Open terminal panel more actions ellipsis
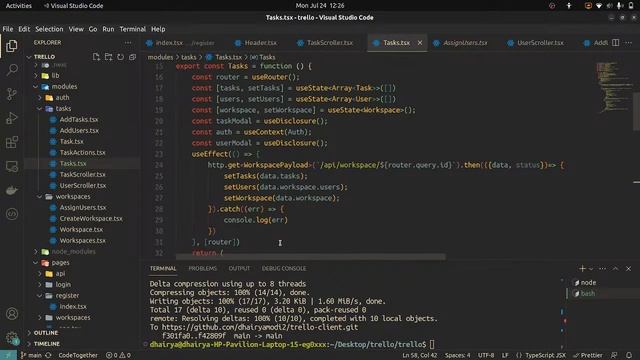The width and height of the screenshot is (640, 360). [x=602, y=268]
